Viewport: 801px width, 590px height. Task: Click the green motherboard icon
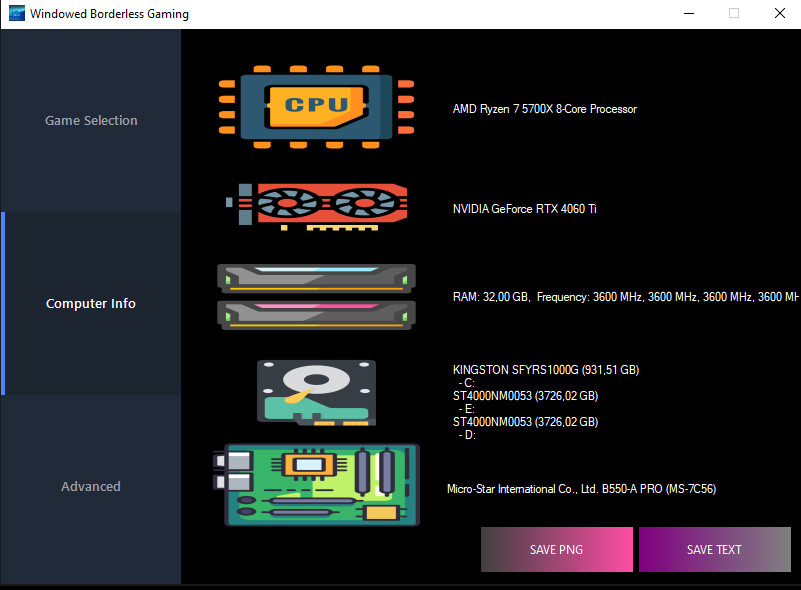point(318,485)
